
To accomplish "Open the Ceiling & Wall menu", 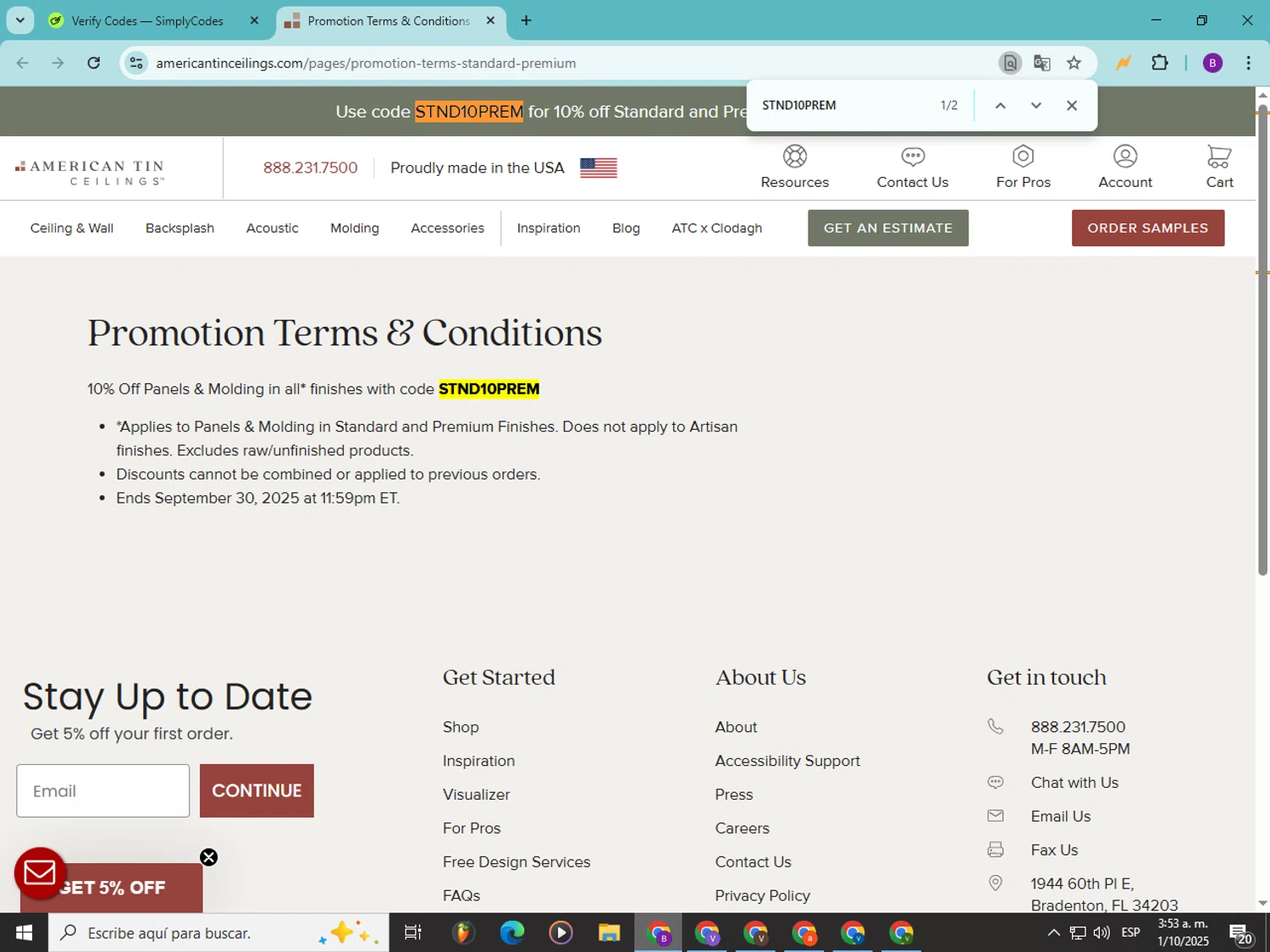I will 72,228.
